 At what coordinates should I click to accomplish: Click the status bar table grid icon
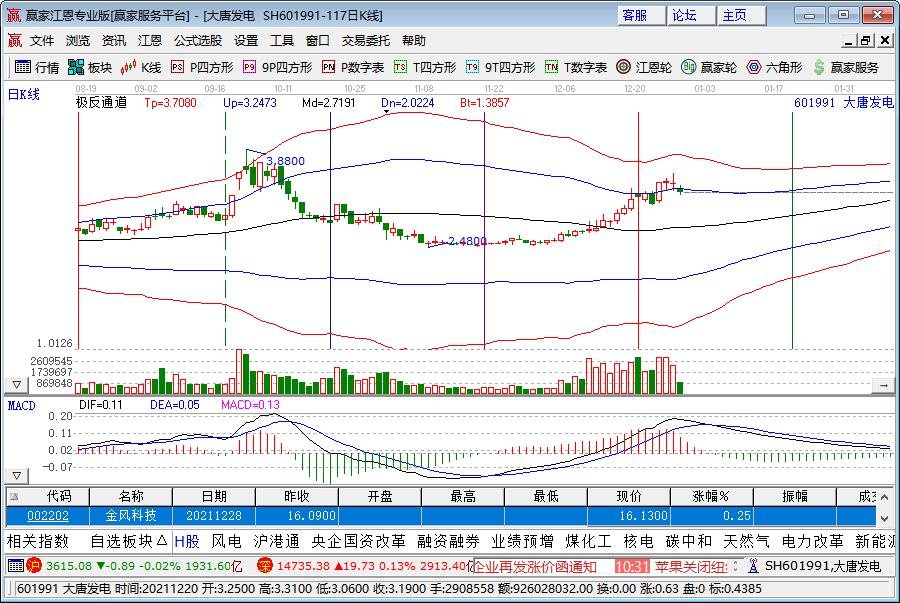15,566
